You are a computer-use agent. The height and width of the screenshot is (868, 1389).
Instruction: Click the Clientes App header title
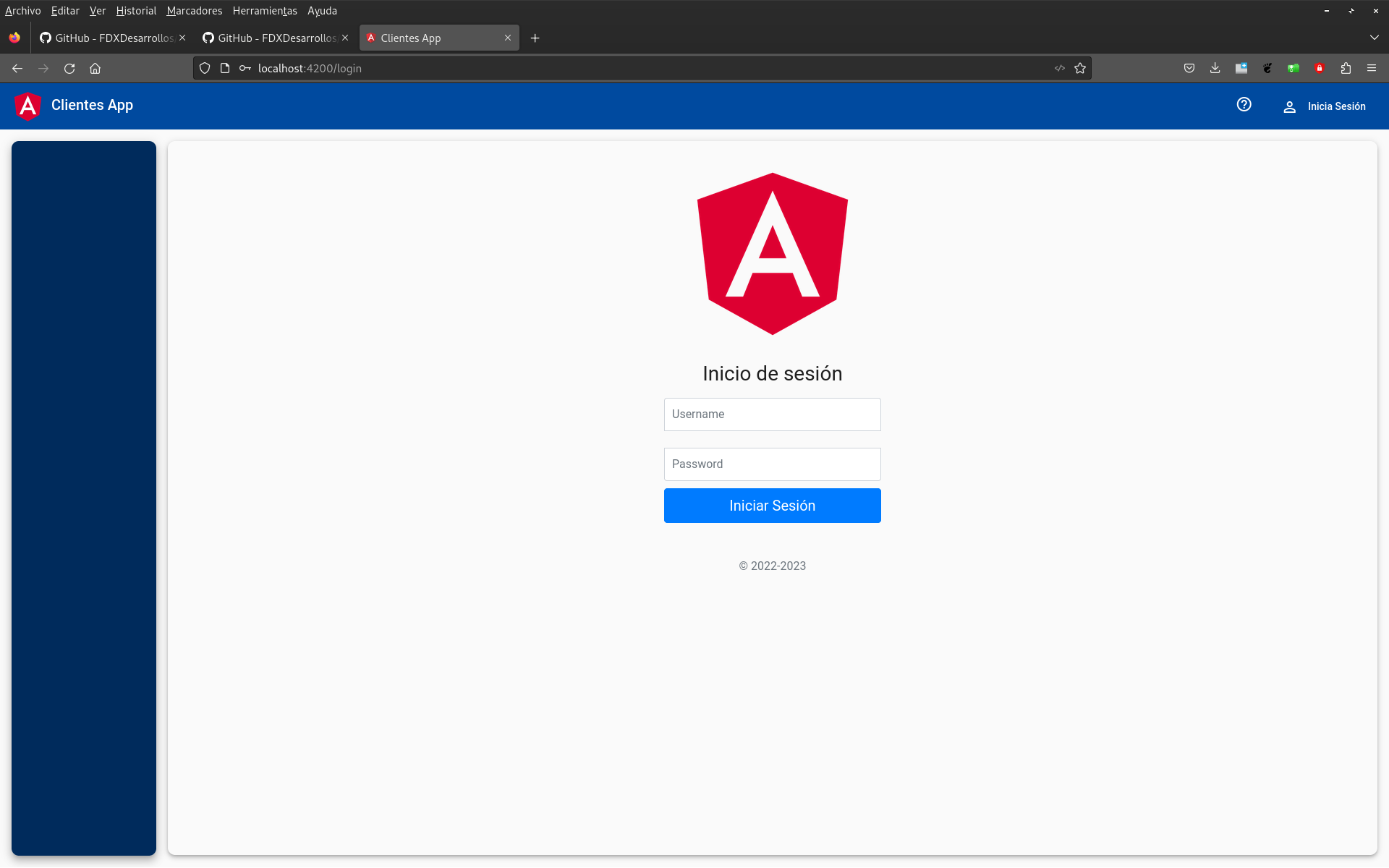coord(92,106)
